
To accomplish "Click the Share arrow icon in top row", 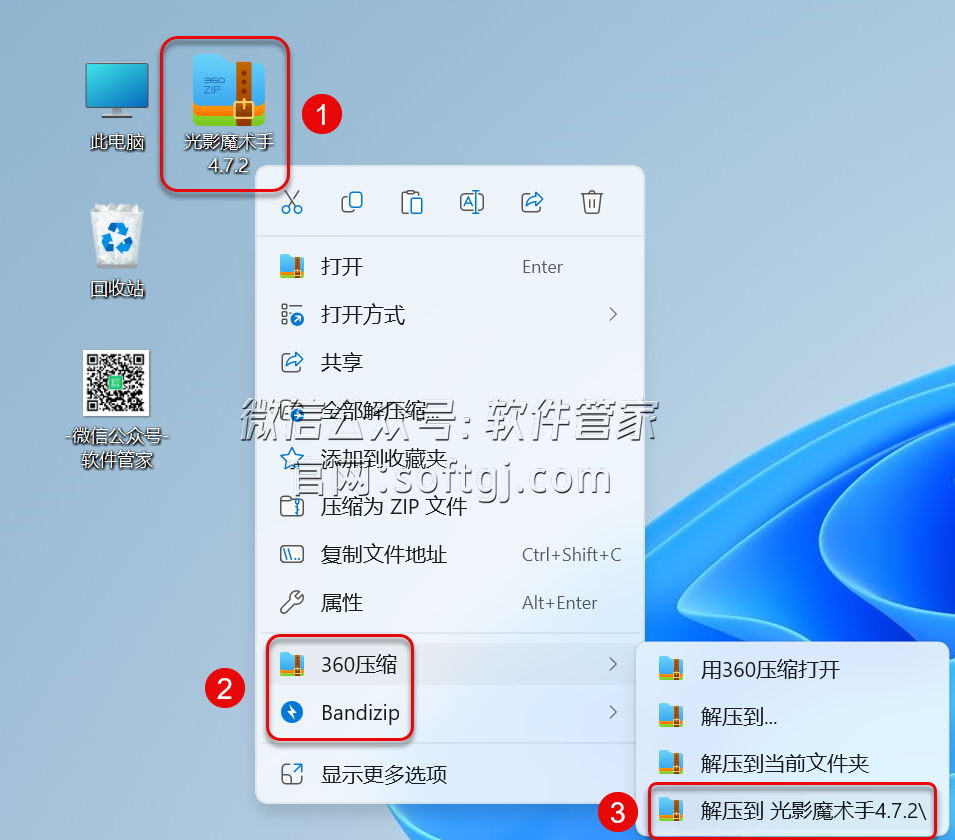I will click(x=532, y=202).
